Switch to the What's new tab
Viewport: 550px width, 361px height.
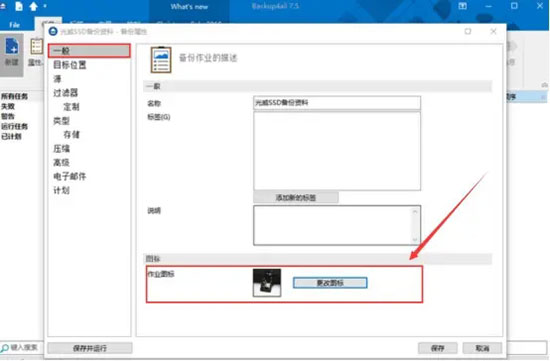(189, 7)
